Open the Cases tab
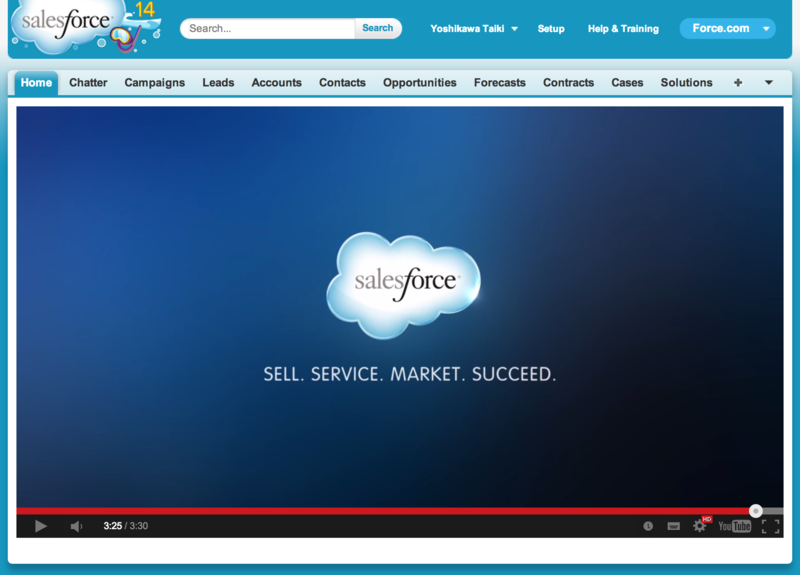 click(x=627, y=83)
